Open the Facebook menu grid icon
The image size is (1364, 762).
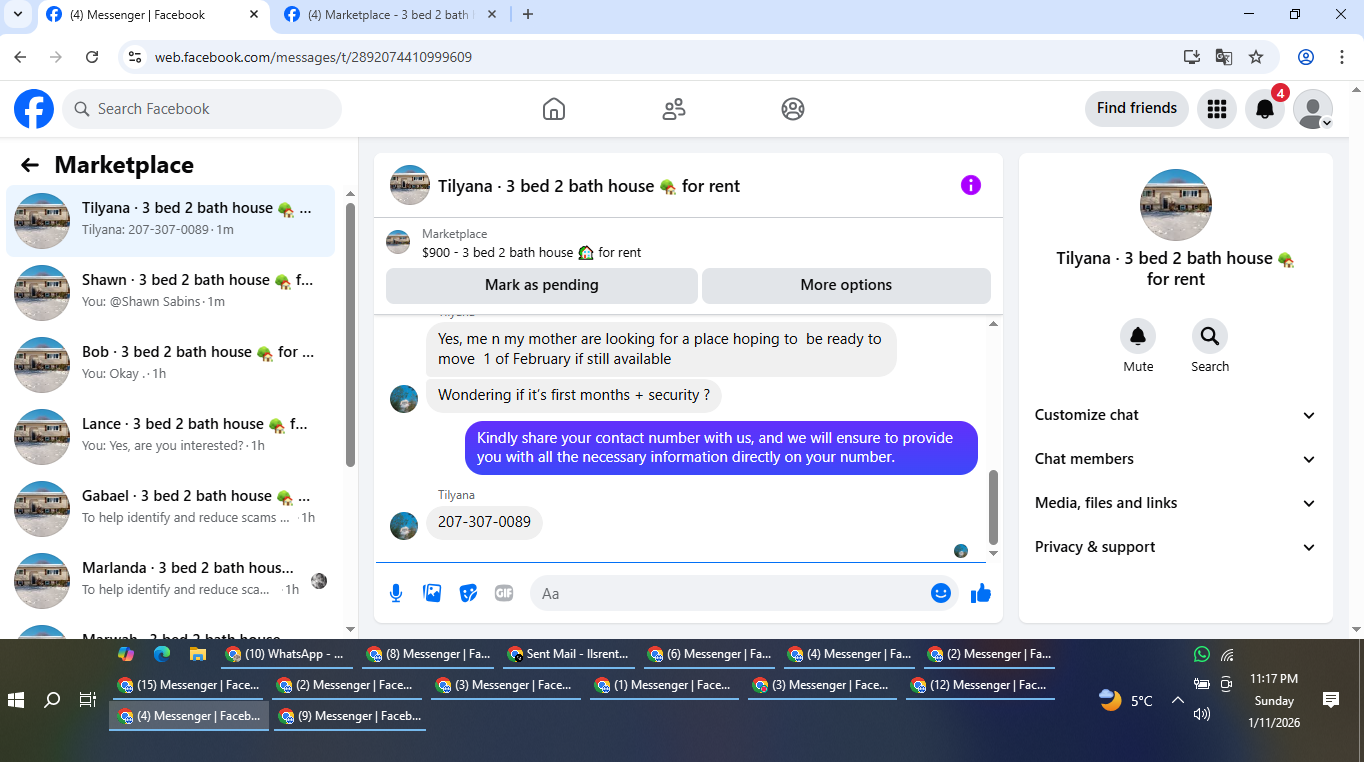click(x=1217, y=109)
